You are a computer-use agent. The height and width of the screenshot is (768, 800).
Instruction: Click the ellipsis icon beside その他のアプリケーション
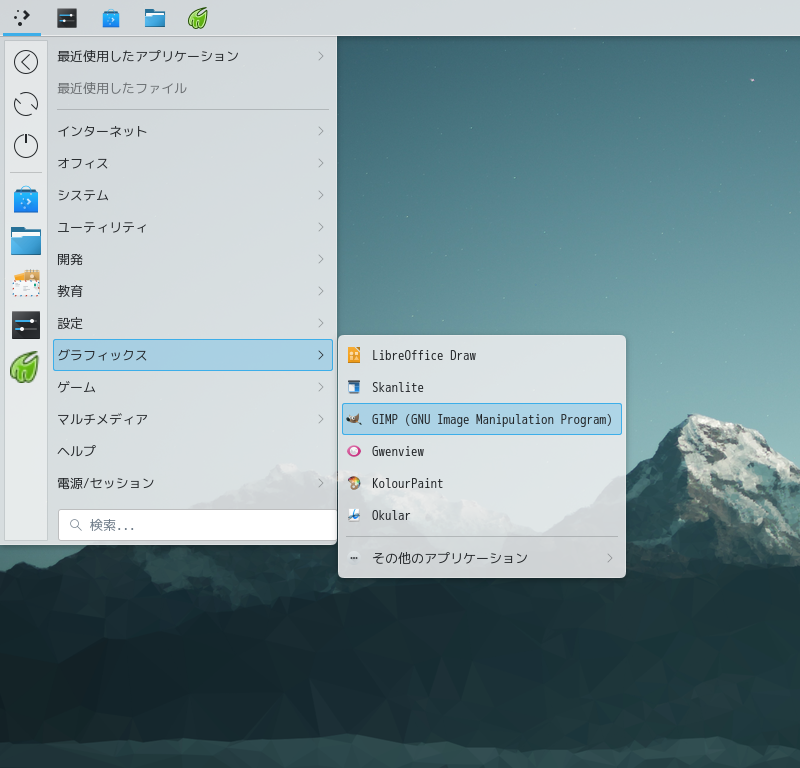point(354,558)
